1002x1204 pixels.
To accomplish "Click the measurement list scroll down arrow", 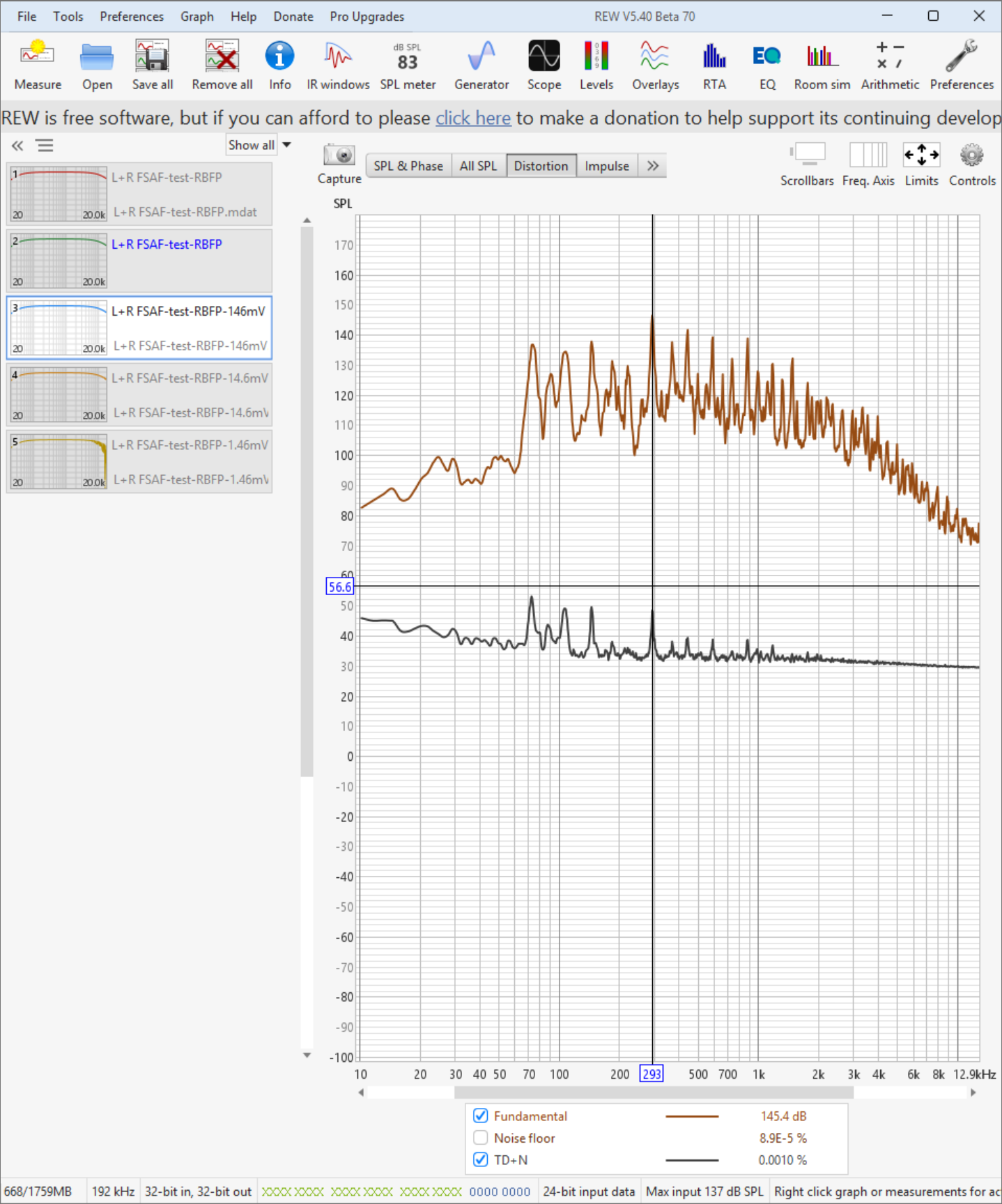I will [307, 1055].
